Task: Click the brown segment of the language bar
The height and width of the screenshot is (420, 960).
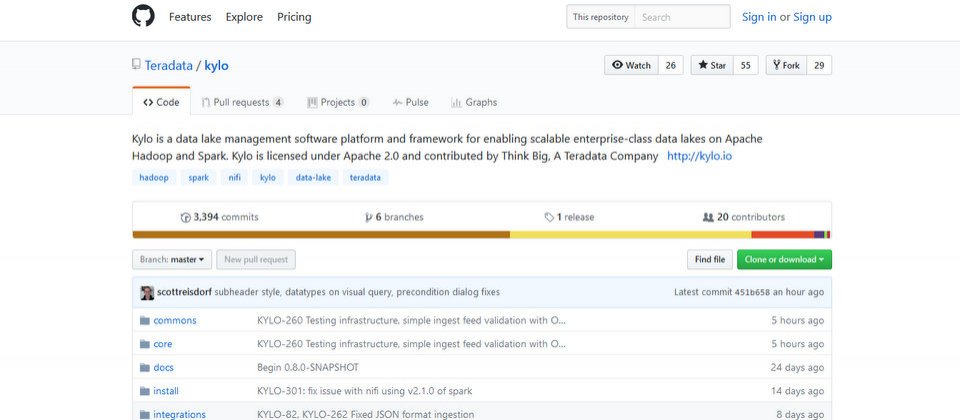Action: click(x=321, y=234)
